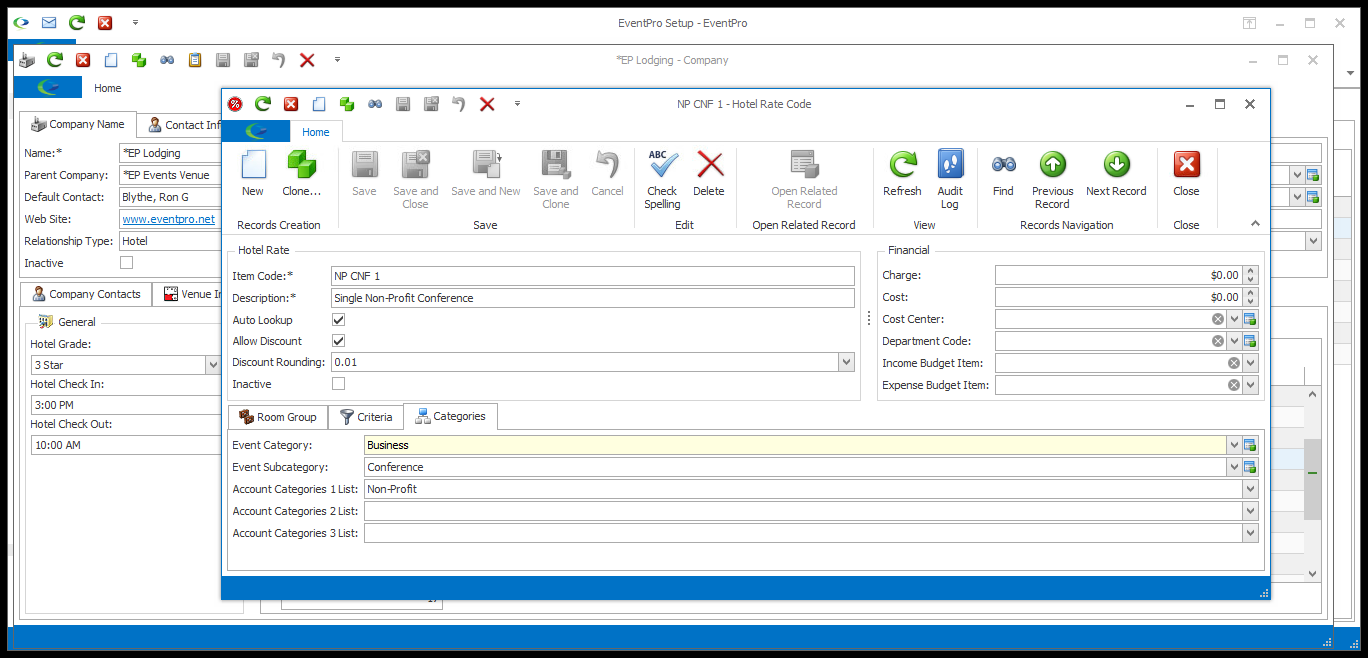Collapse the ribbon with the chevron

coord(1256,224)
